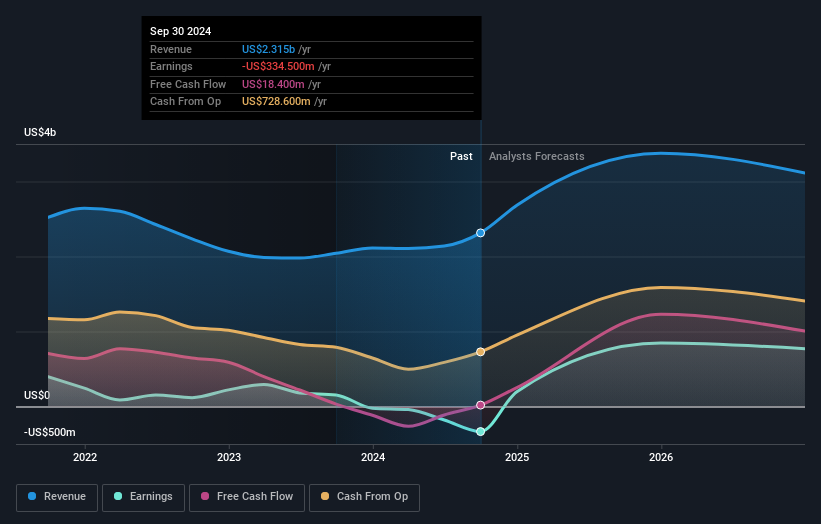Click the 2022 x-axis label

pyautogui.click(x=85, y=458)
